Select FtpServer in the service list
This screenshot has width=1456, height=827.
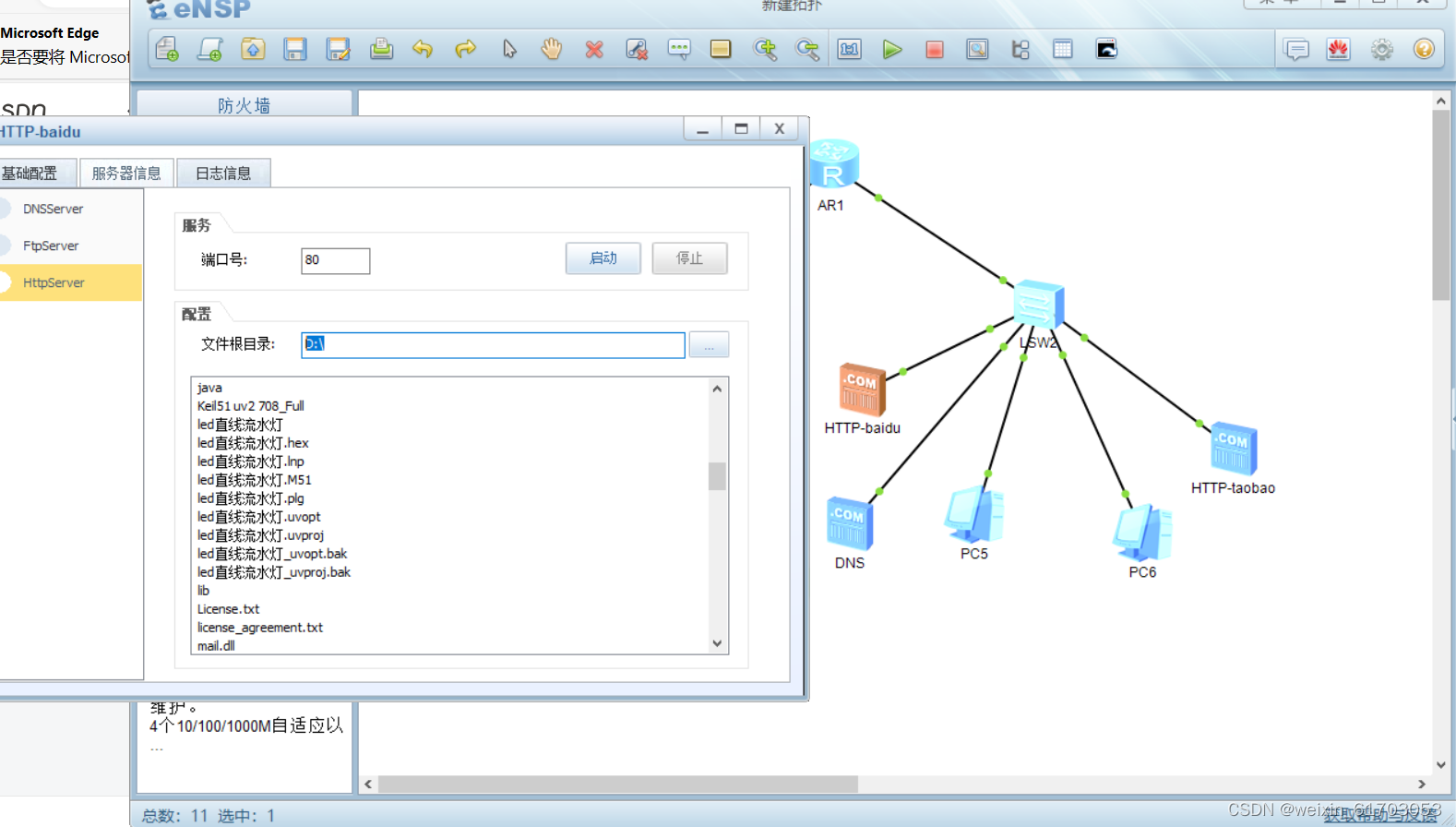tap(71, 246)
